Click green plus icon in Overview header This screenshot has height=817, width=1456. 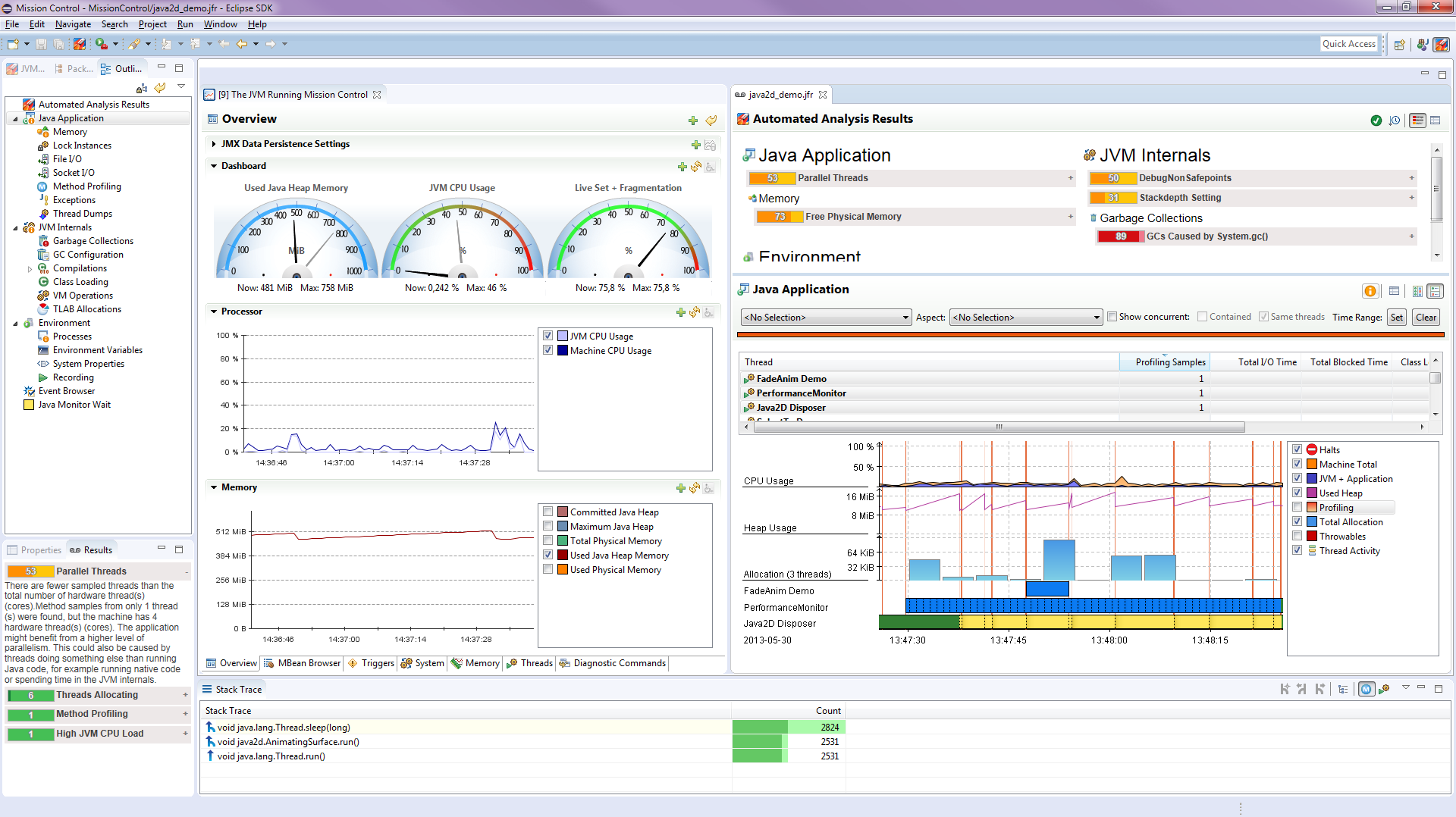click(x=692, y=121)
